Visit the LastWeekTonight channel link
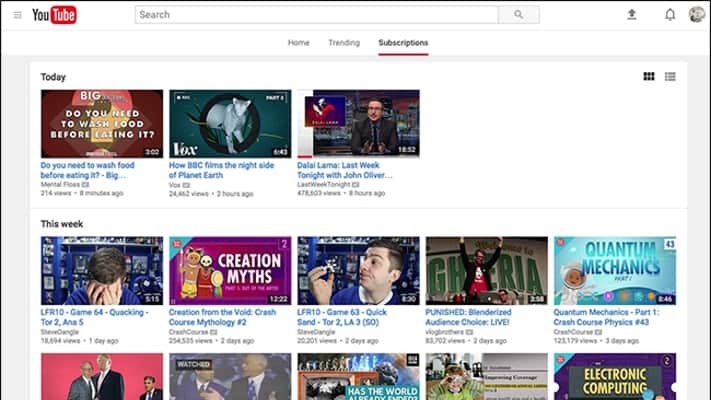Image resolution: width=711 pixels, height=400 pixels. 326,185
